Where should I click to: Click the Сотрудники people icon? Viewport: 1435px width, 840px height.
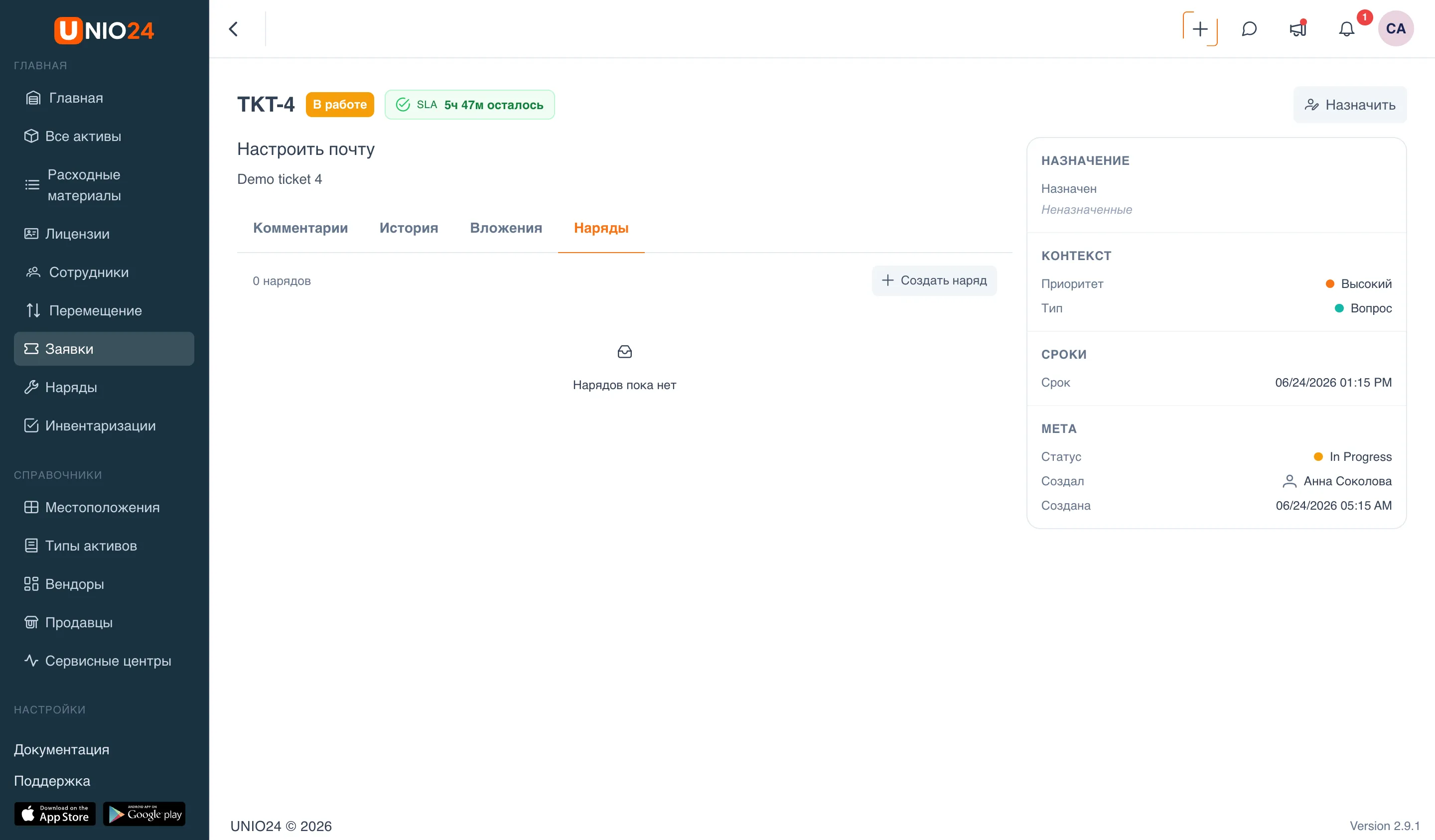33,272
